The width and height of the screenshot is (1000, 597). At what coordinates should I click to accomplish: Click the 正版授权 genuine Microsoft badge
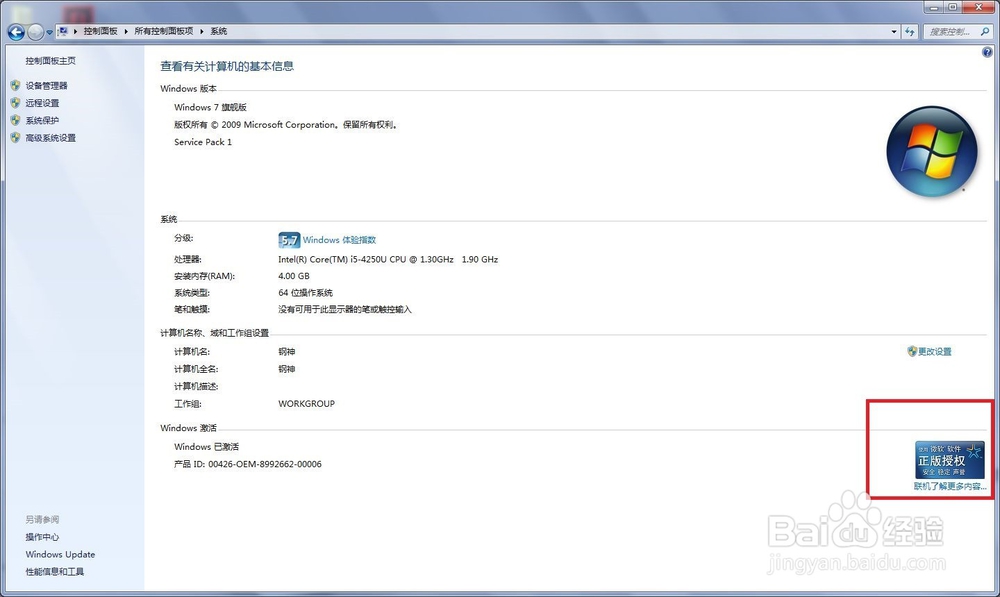950,460
